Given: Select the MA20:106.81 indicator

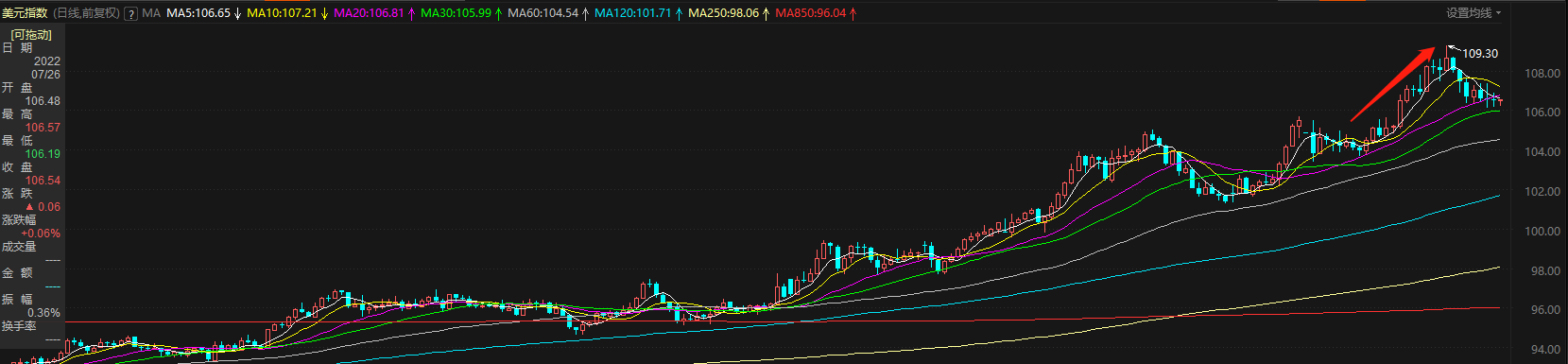Looking at the screenshot, I should (369, 13).
